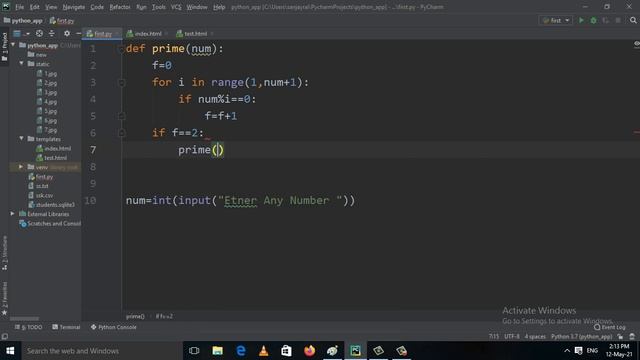This screenshot has height=360, width=640.
Task: Toggle Favorites tool window side tab
Action: 4,298
